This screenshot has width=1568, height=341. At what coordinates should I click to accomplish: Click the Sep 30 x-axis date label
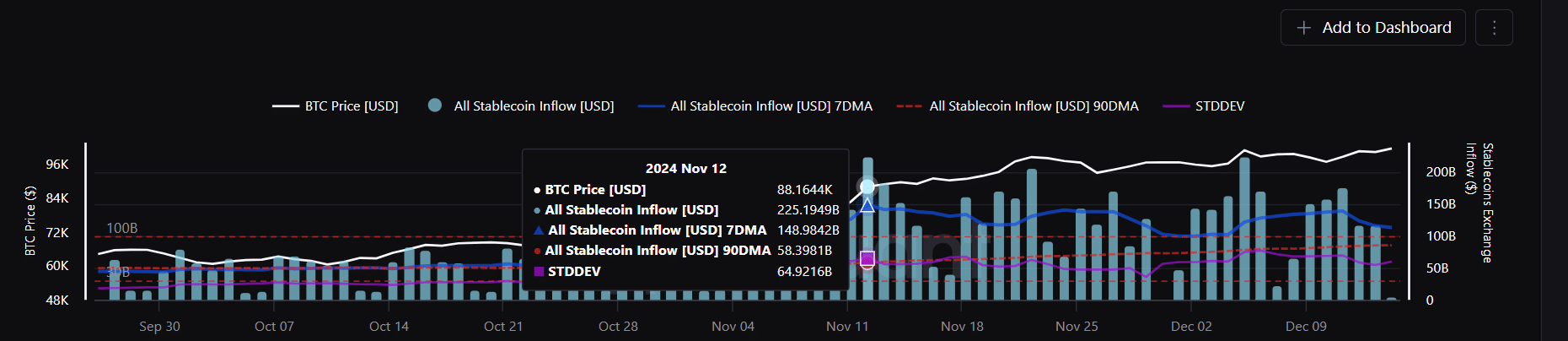159,327
